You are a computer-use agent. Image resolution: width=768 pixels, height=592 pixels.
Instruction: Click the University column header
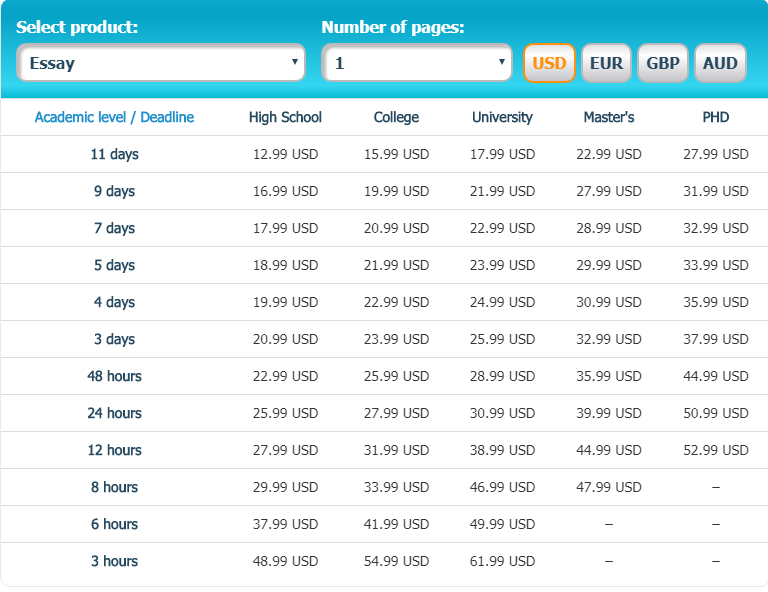click(x=502, y=118)
